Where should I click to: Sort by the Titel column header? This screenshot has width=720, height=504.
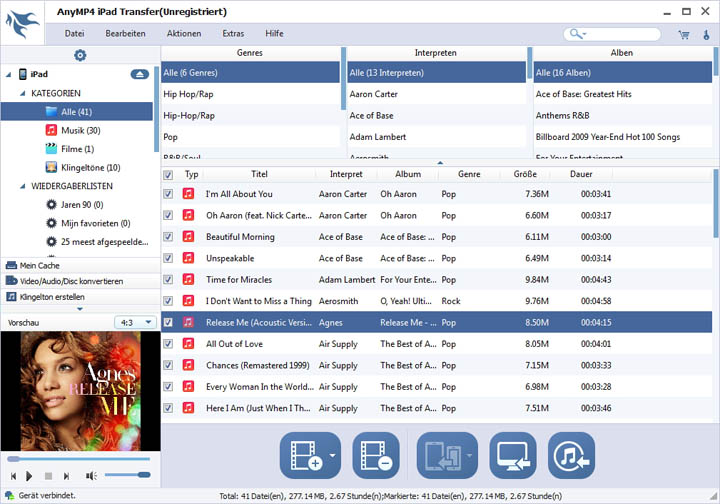pyautogui.click(x=259, y=174)
